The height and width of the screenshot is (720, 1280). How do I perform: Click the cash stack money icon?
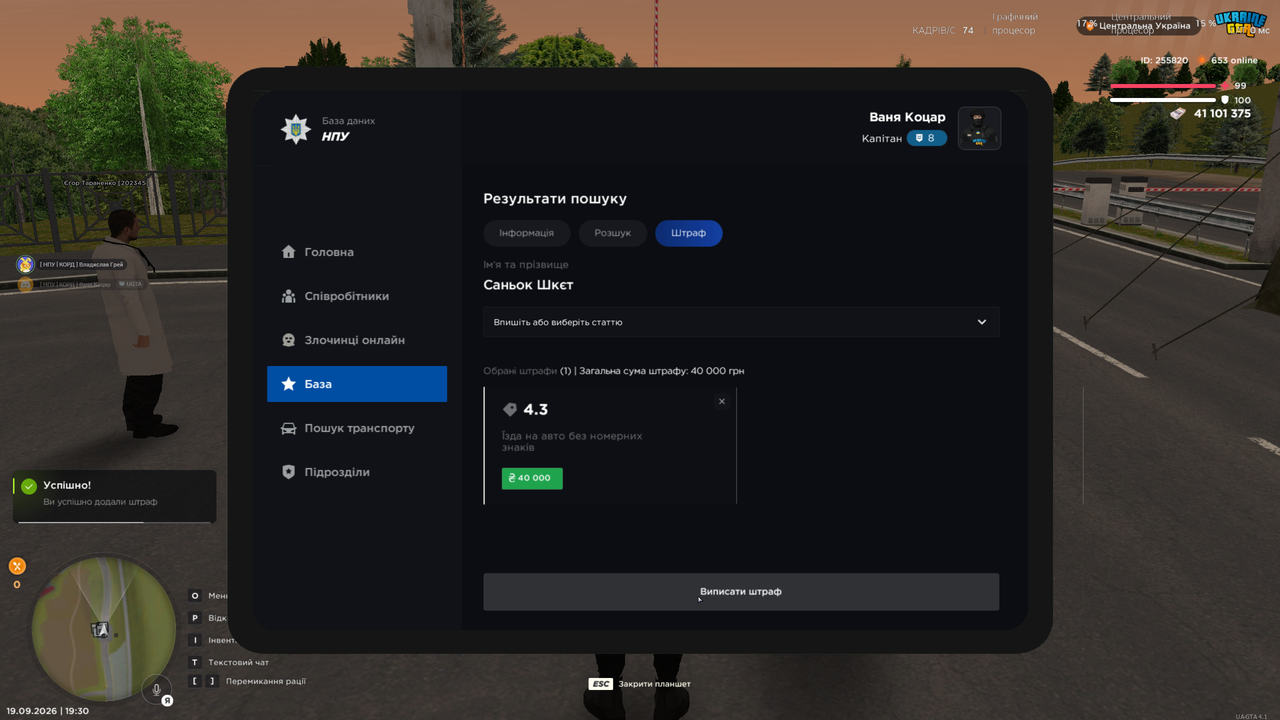1179,114
